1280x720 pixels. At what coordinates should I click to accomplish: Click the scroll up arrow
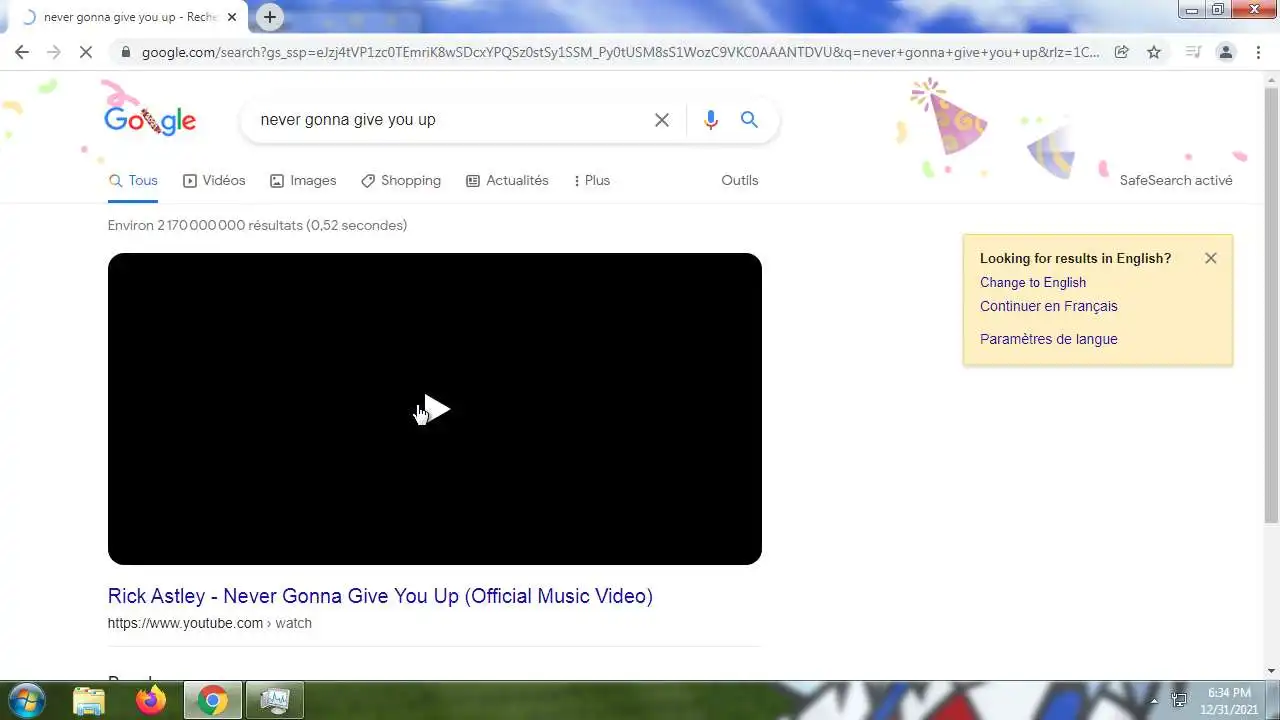(1271, 80)
